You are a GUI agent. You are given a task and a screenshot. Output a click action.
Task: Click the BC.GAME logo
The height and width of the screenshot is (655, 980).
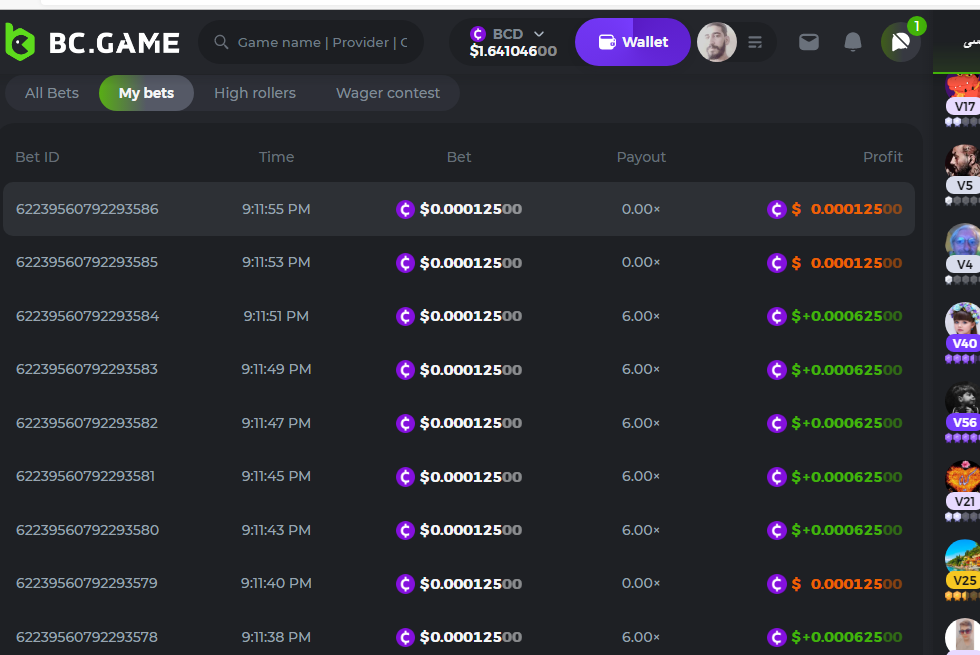[92, 42]
